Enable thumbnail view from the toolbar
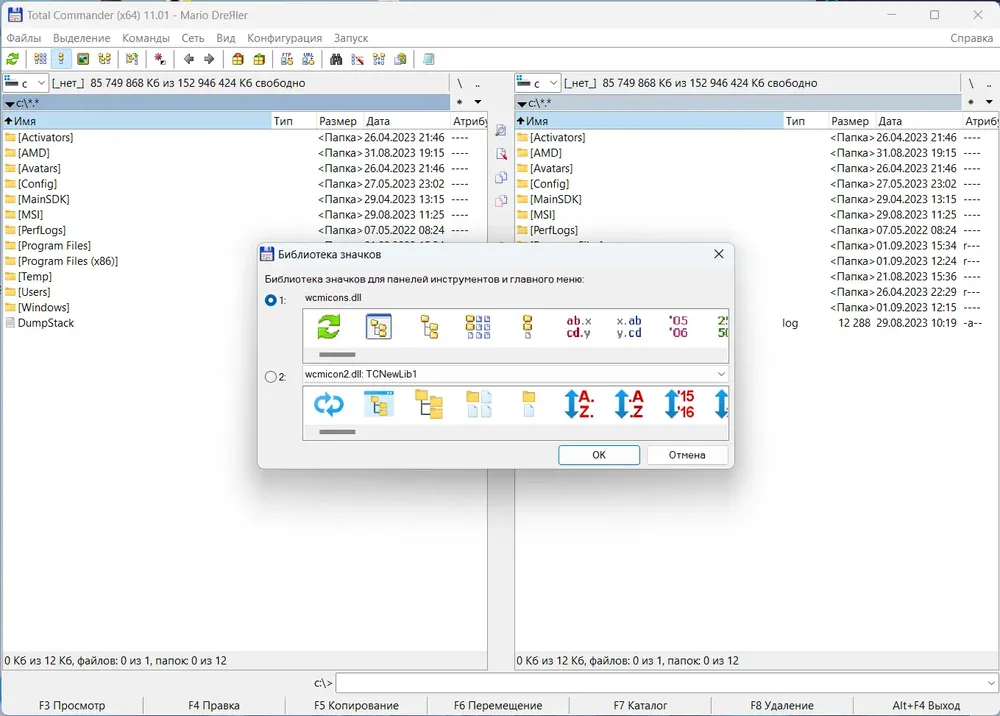The width and height of the screenshot is (1000, 716). [x=83, y=59]
